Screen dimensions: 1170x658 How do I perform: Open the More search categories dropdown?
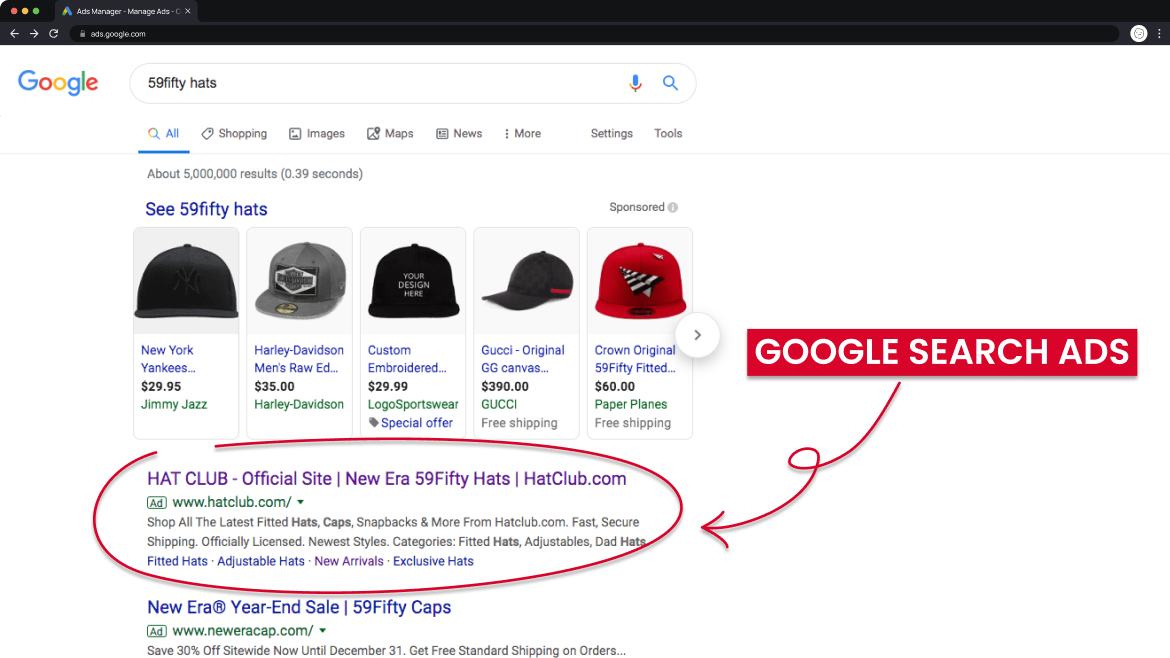click(x=521, y=133)
